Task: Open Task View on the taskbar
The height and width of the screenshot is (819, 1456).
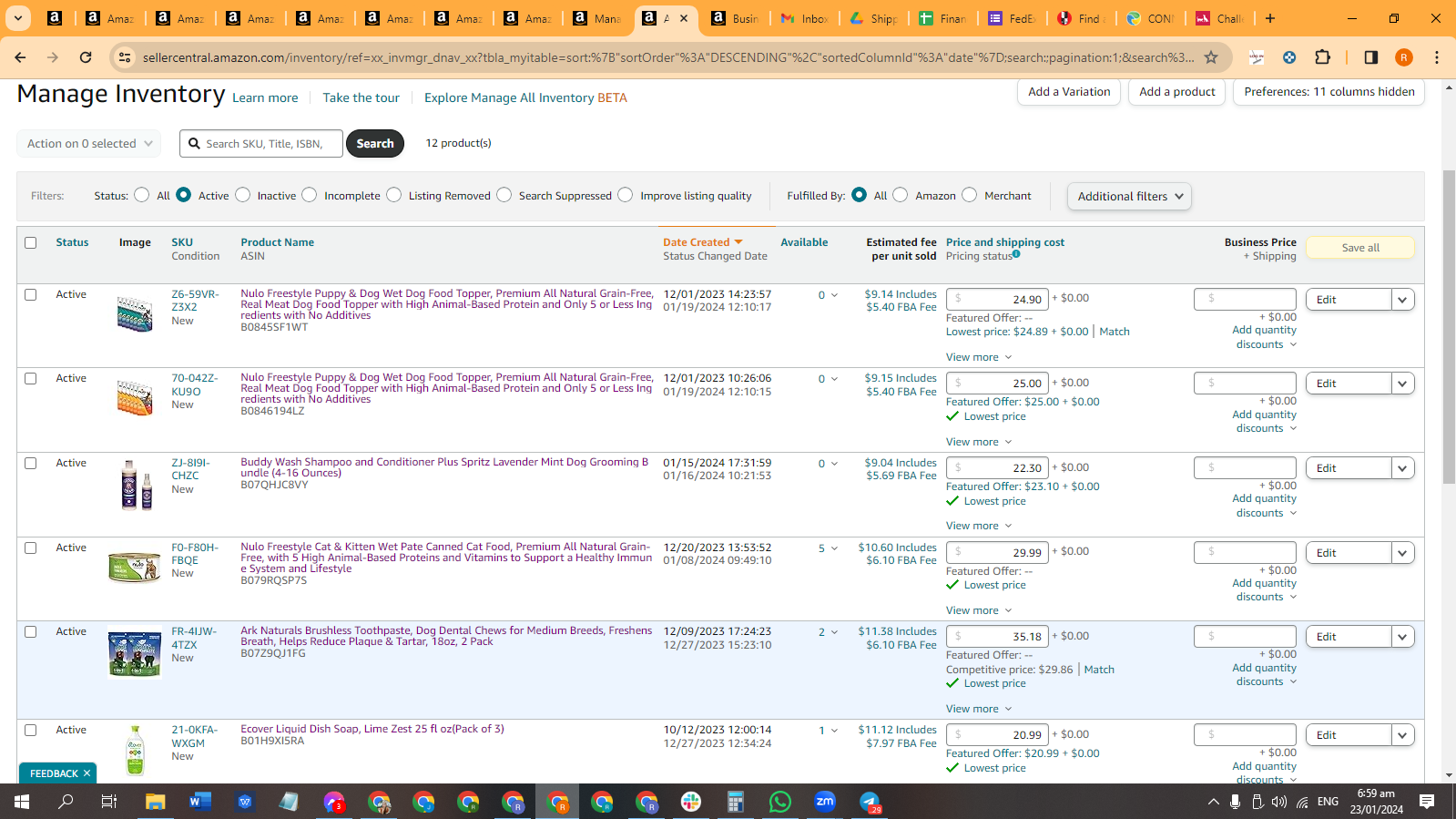Action: pyautogui.click(x=109, y=802)
